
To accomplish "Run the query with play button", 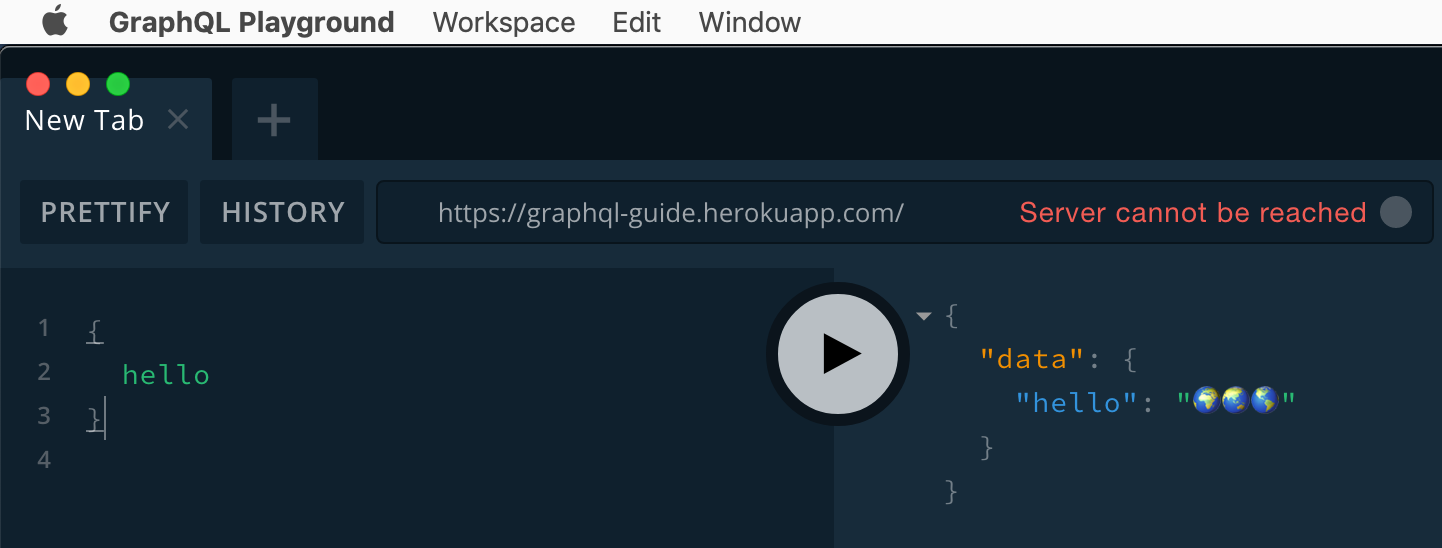I will point(838,354).
